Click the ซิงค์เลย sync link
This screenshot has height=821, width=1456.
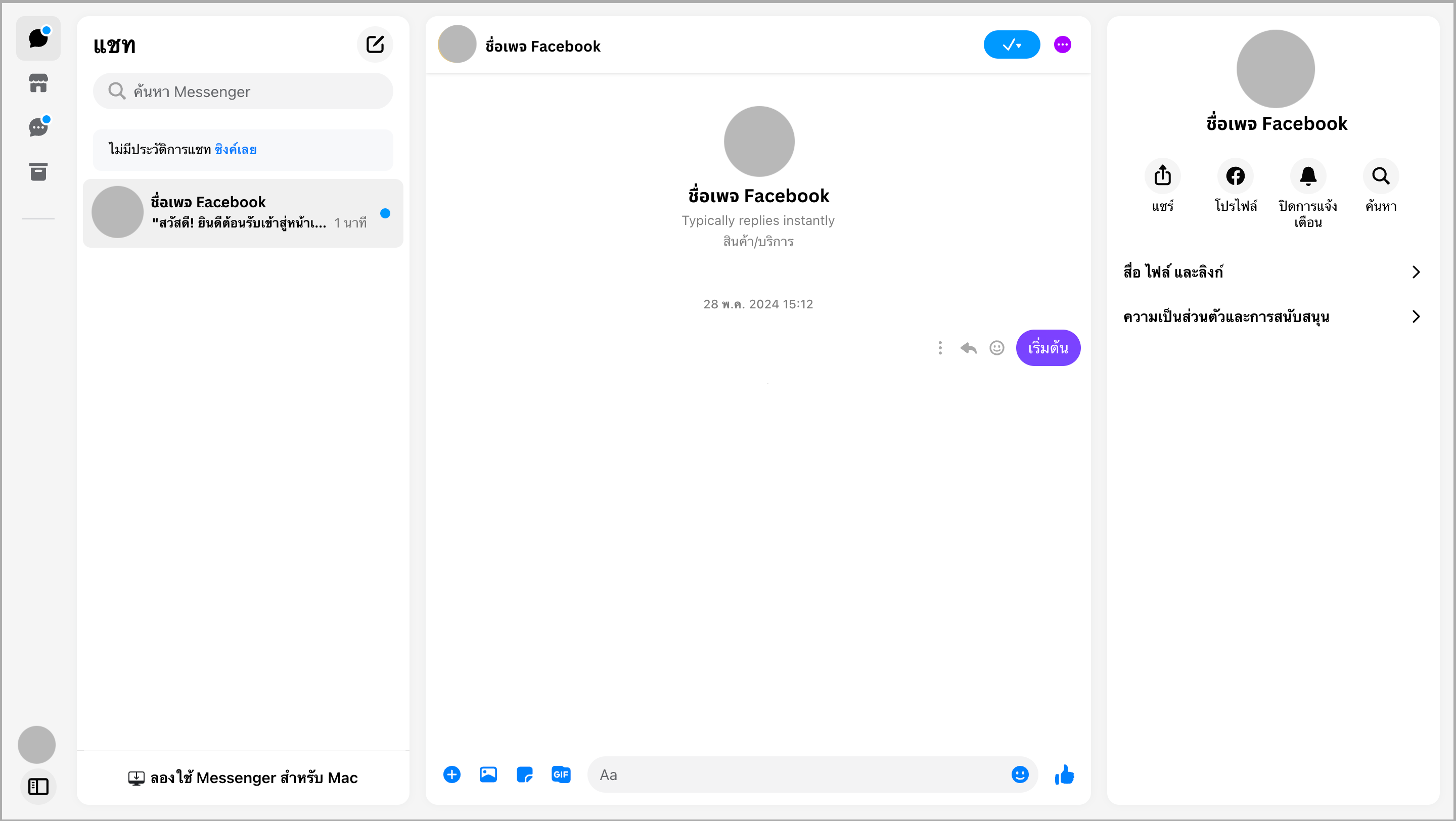pyautogui.click(x=236, y=150)
